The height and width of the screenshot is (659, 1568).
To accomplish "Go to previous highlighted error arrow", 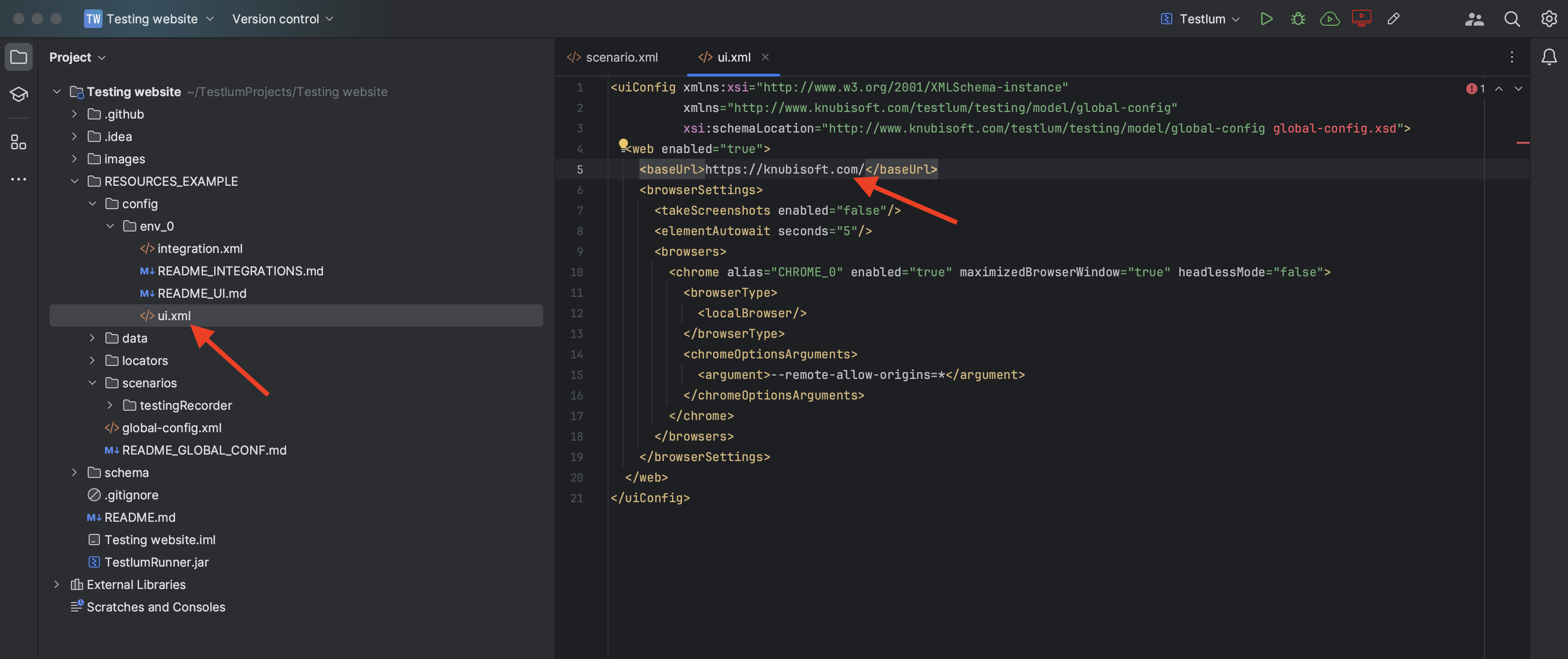I will pyautogui.click(x=1499, y=89).
